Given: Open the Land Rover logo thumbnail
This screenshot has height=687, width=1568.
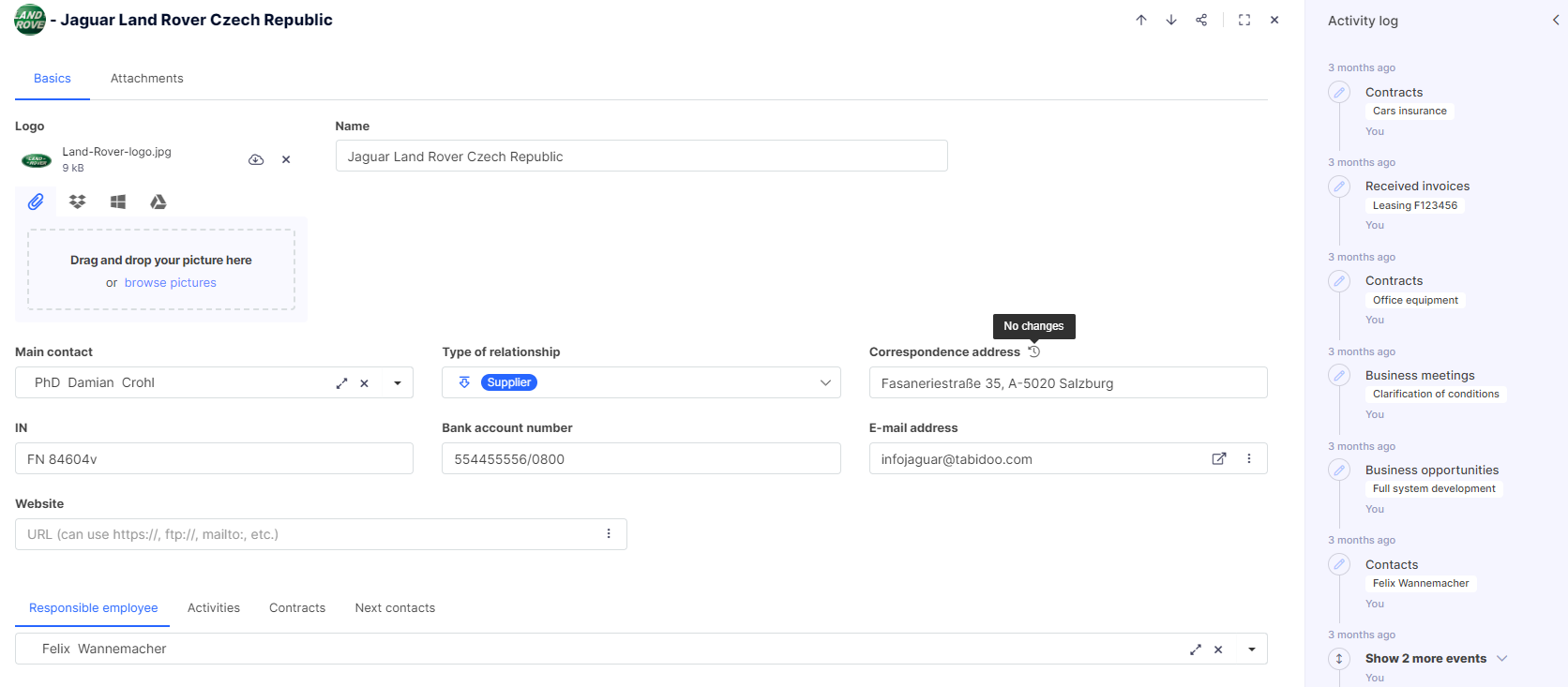Looking at the screenshot, I should (x=37, y=160).
